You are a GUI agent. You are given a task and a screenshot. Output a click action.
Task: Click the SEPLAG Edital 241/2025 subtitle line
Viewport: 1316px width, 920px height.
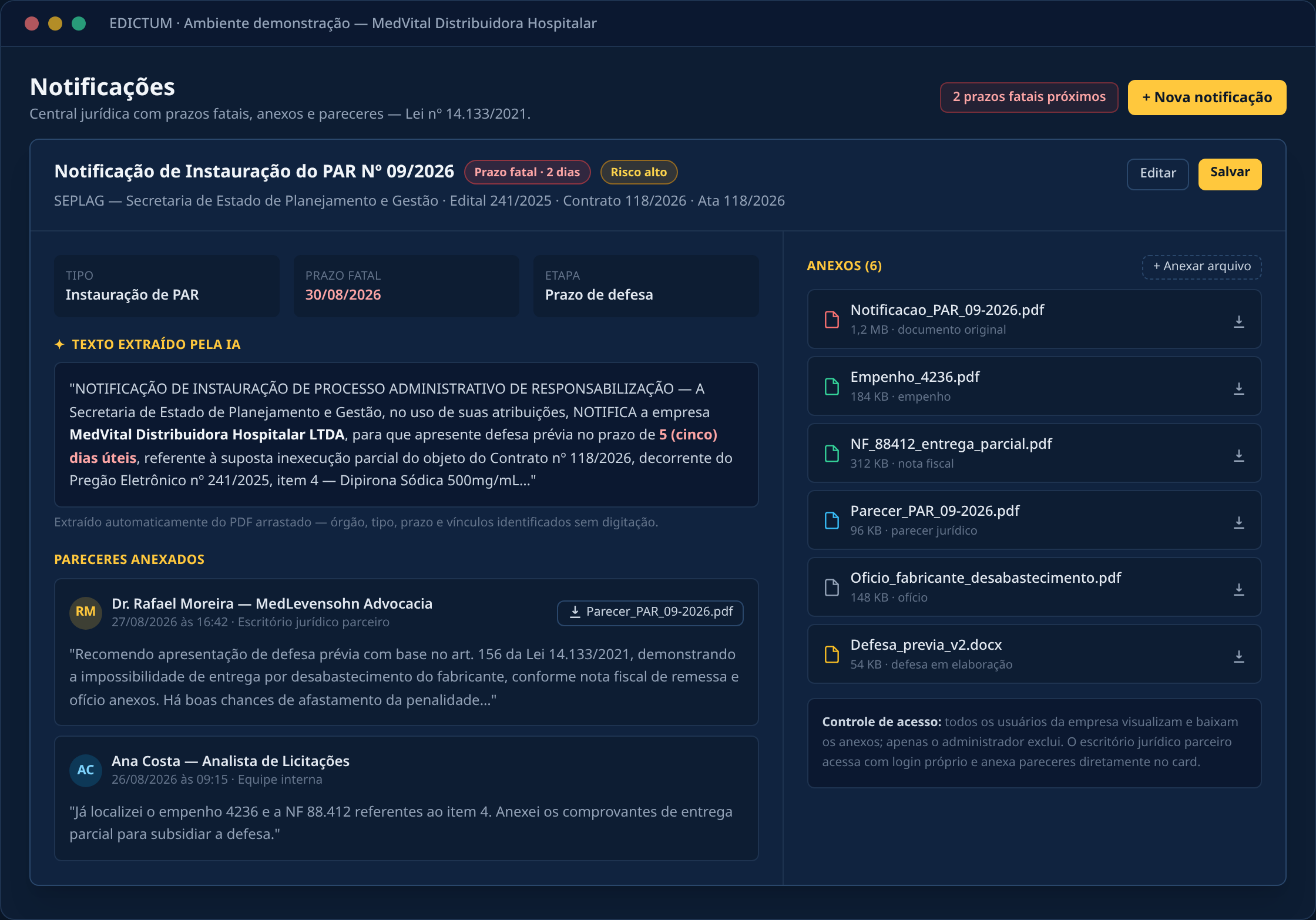419,201
